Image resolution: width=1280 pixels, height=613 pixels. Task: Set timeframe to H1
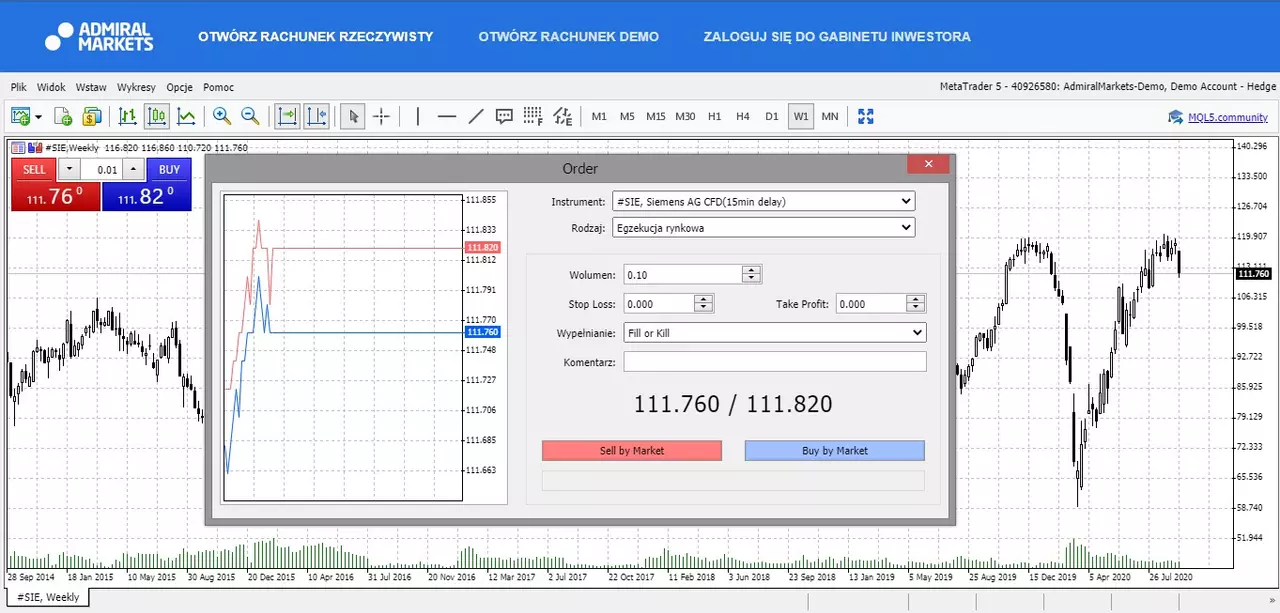714,116
